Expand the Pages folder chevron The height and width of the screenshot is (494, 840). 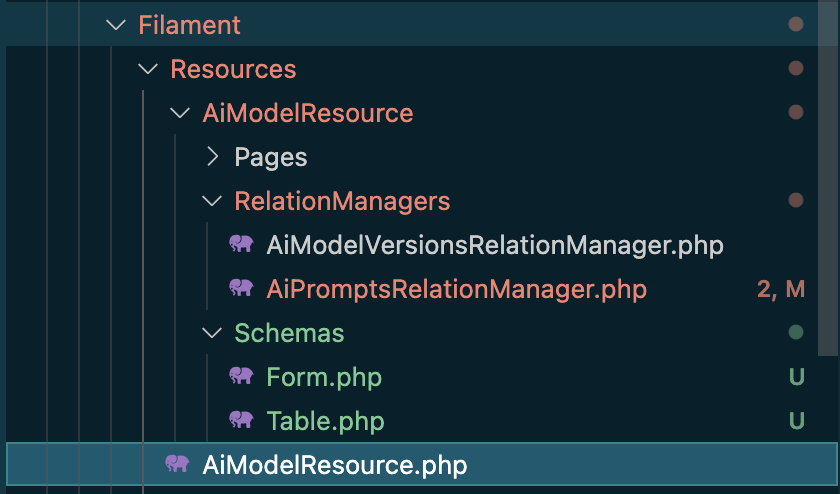click(x=212, y=157)
